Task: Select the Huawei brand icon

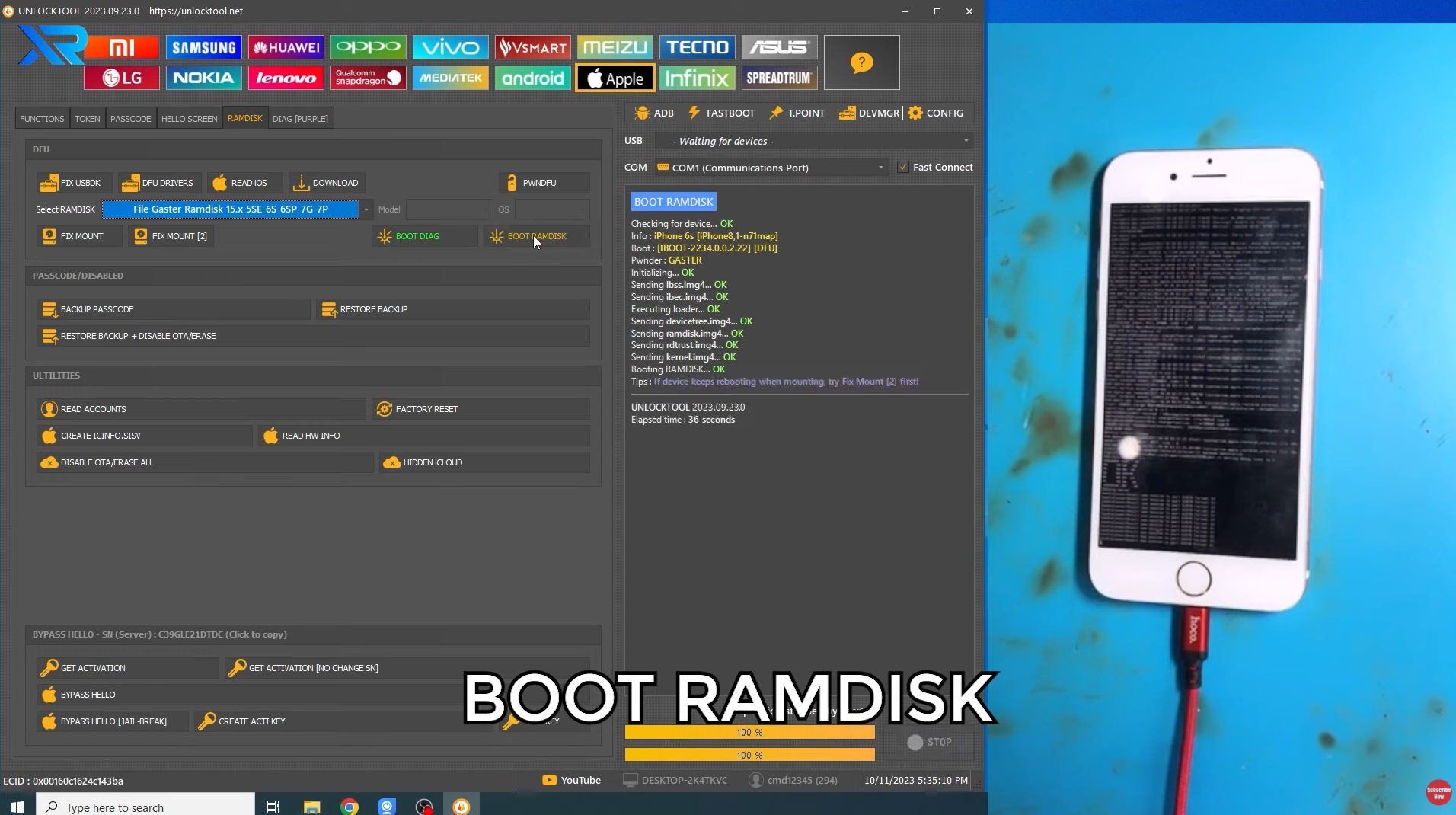Action: click(x=286, y=47)
